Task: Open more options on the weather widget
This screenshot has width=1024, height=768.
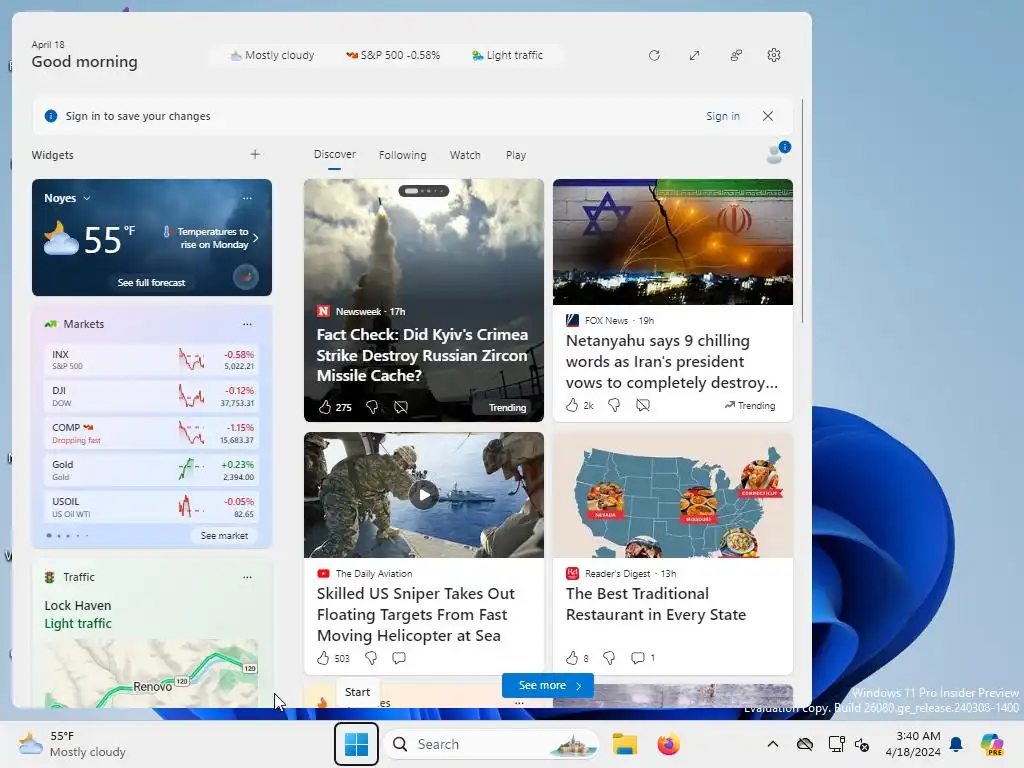Action: tap(247, 198)
